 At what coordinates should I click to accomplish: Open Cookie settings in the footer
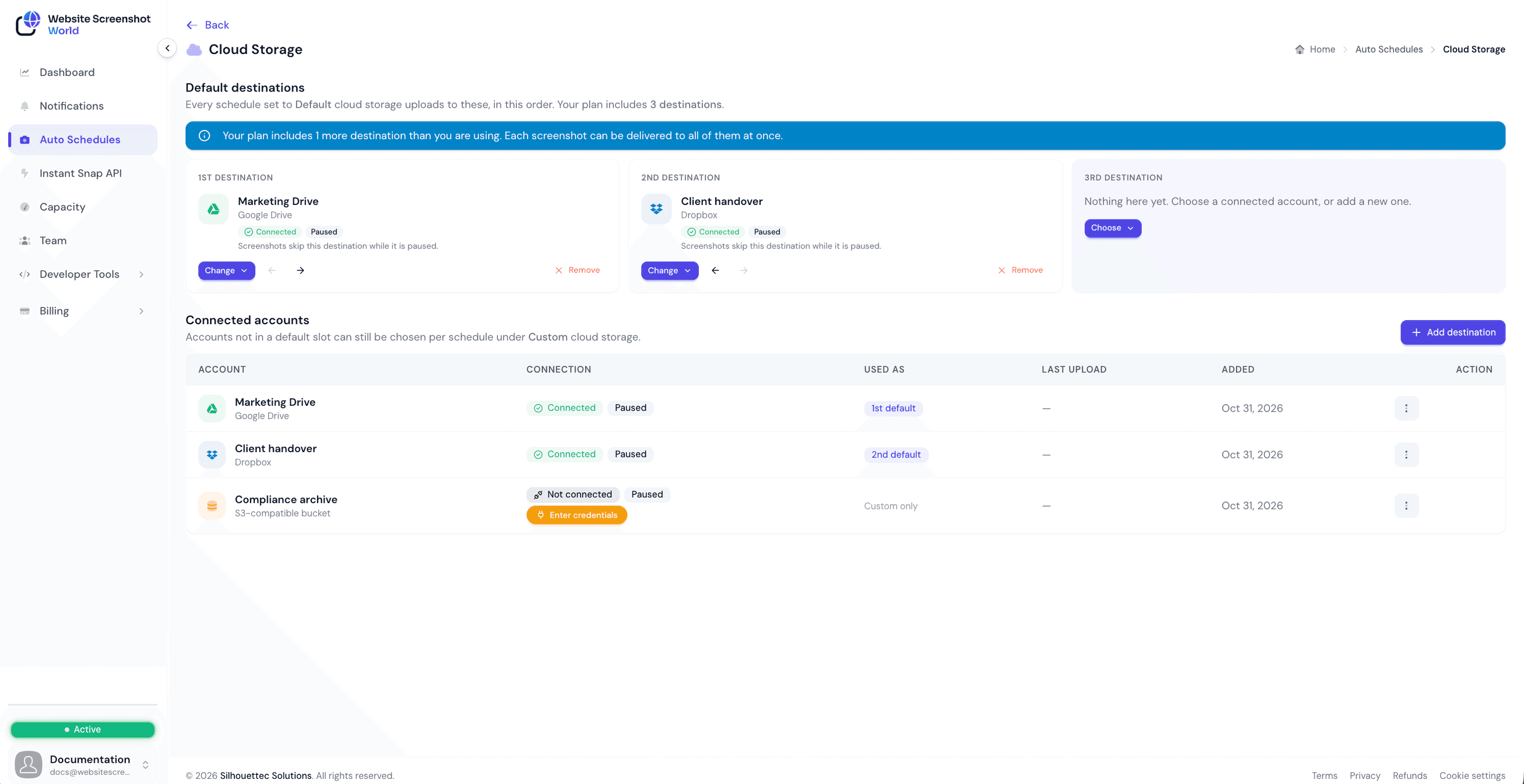point(1472,775)
